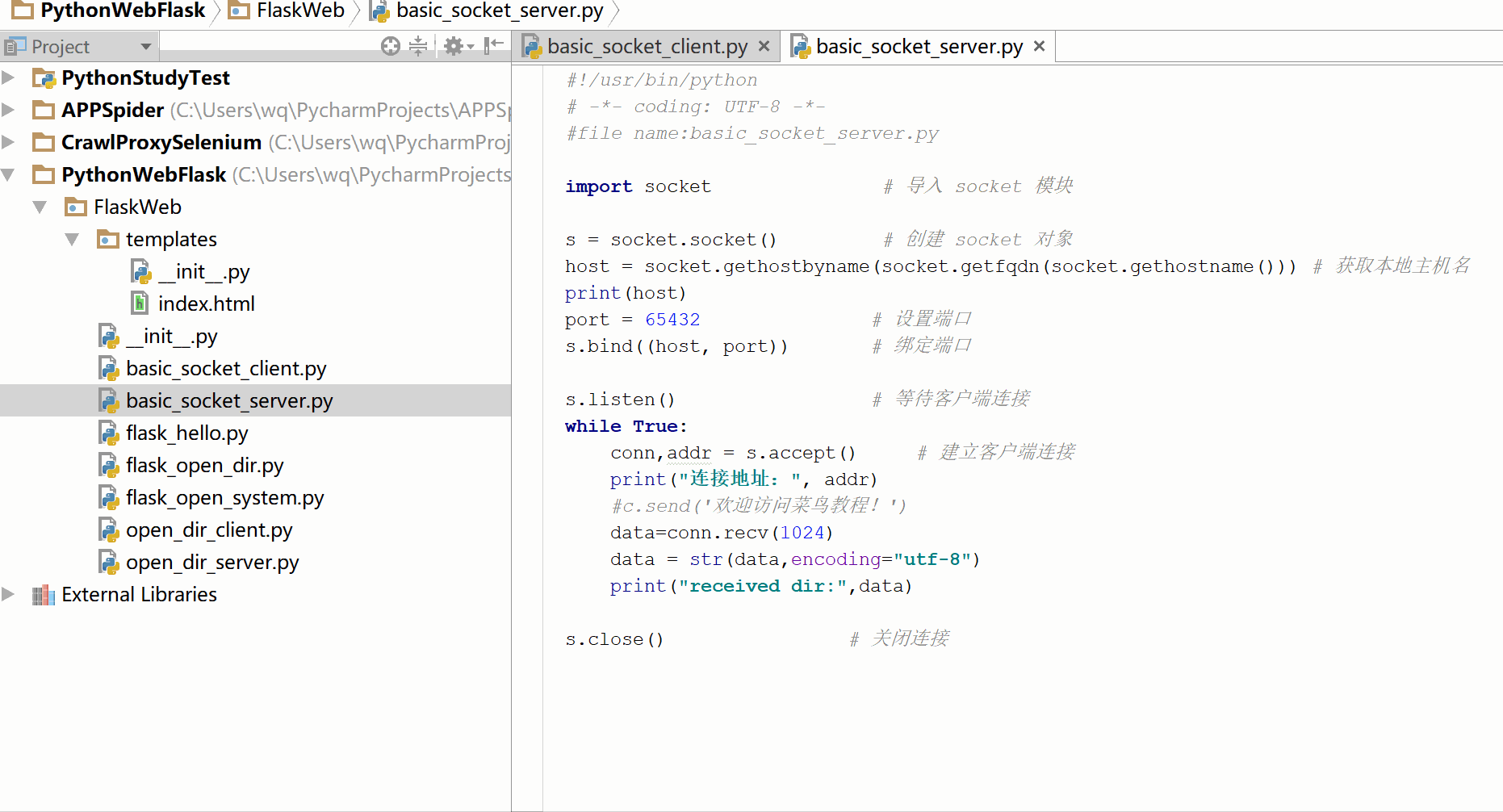
Task: Select APPSpider project in tree
Action: (x=113, y=110)
